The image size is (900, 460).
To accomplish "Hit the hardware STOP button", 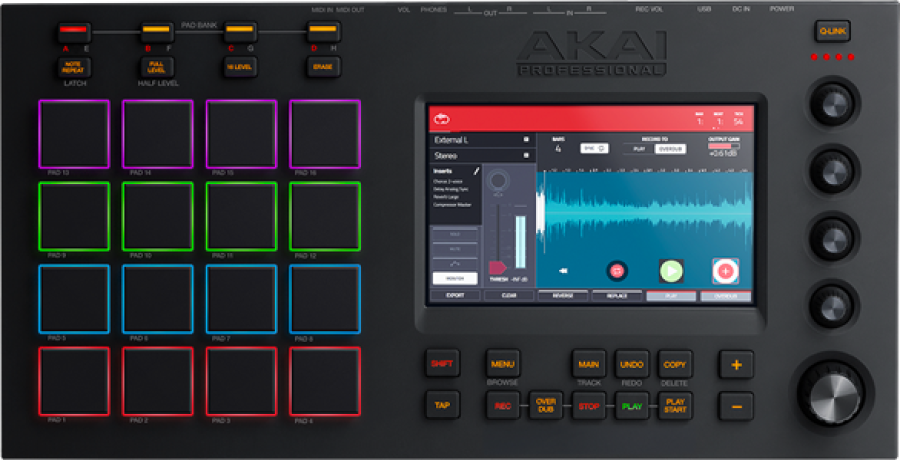I will click(589, 406).
